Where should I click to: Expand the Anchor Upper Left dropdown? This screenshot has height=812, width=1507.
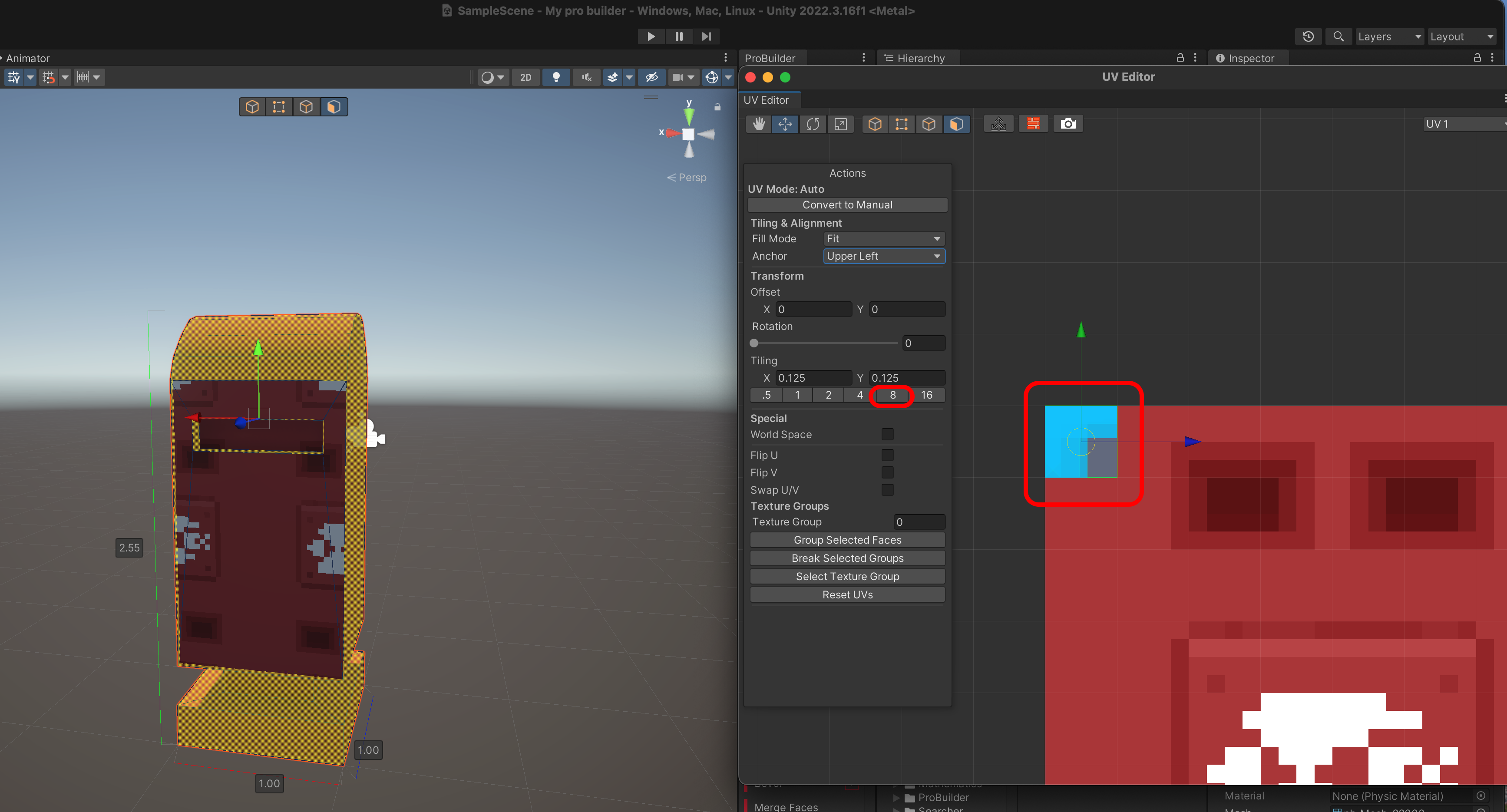883,256
